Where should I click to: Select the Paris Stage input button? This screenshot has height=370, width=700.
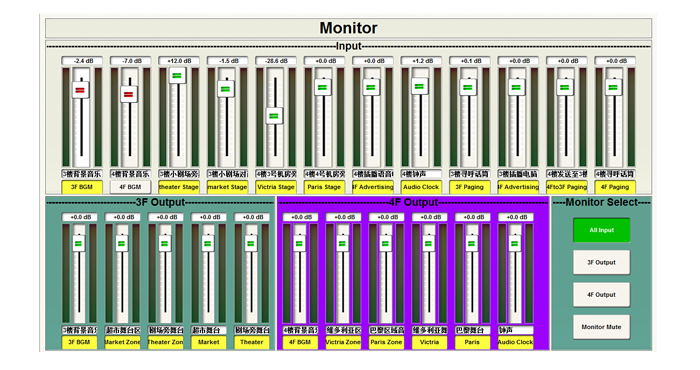click(324, 187)
